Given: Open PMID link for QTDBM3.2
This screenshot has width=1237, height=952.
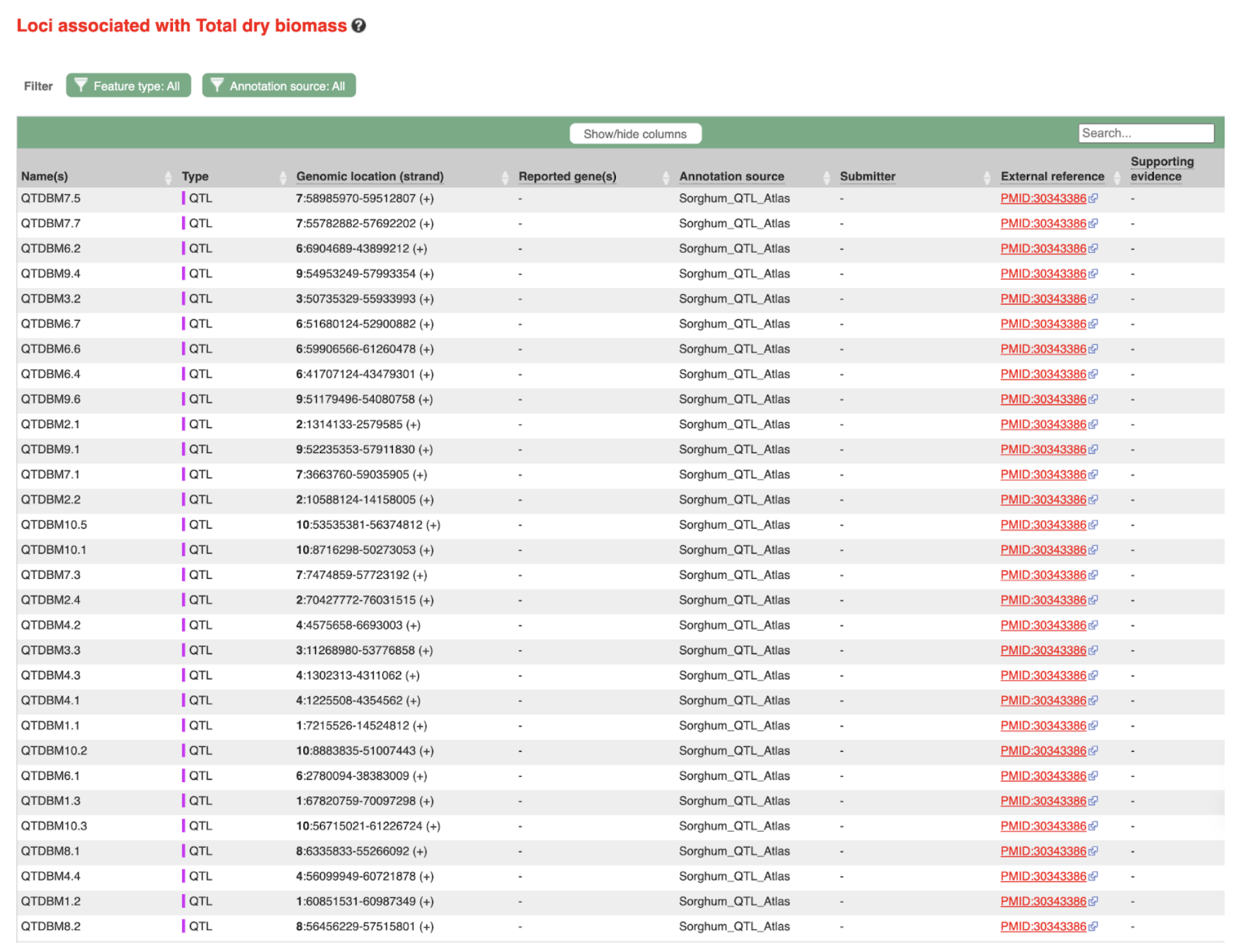Looking at the screenshot, I should coord(1043,299).
